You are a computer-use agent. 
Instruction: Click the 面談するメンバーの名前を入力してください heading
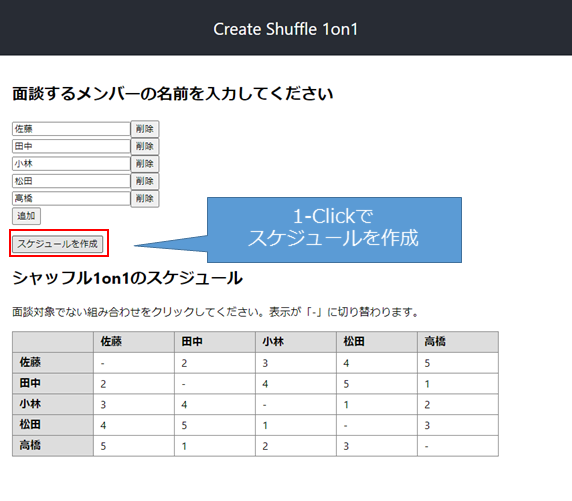pyautogui.click(x=173, y=94)
